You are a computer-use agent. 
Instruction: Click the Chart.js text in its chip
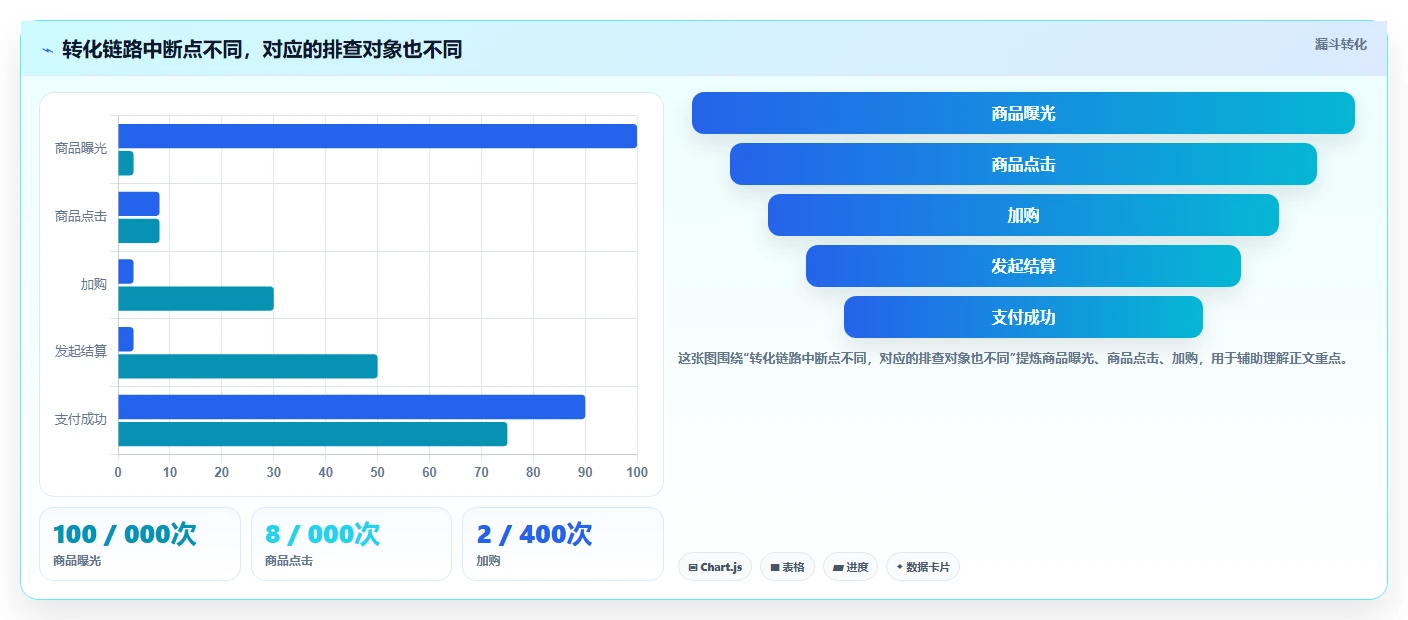click(722, 567)
